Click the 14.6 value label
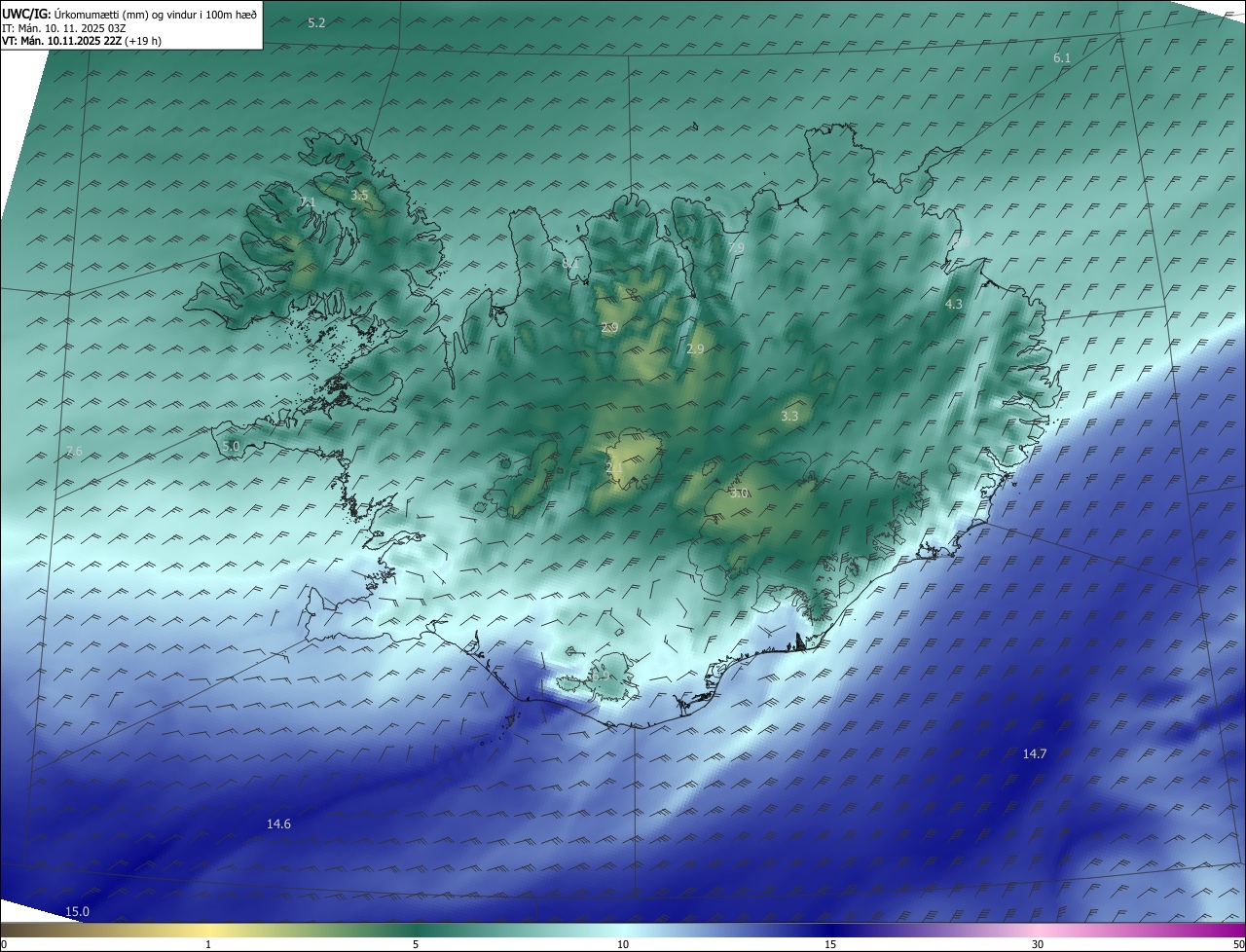The width and height of the screenshot is (1246, 952). coord(278,824)
